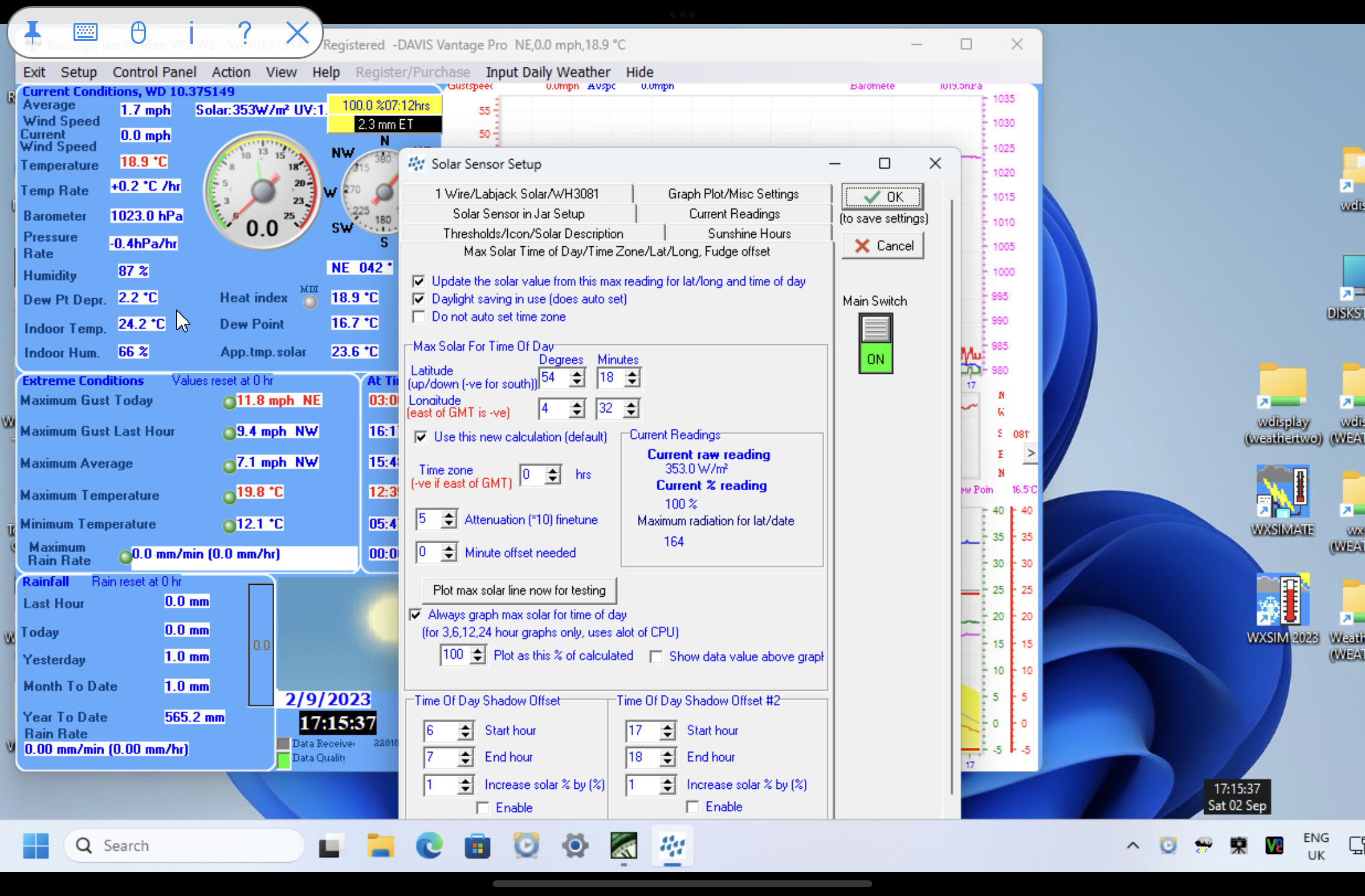Open Solar Sensor in Jar Setup tab
Screen dimensions: 1365x896
pos(518,214)
